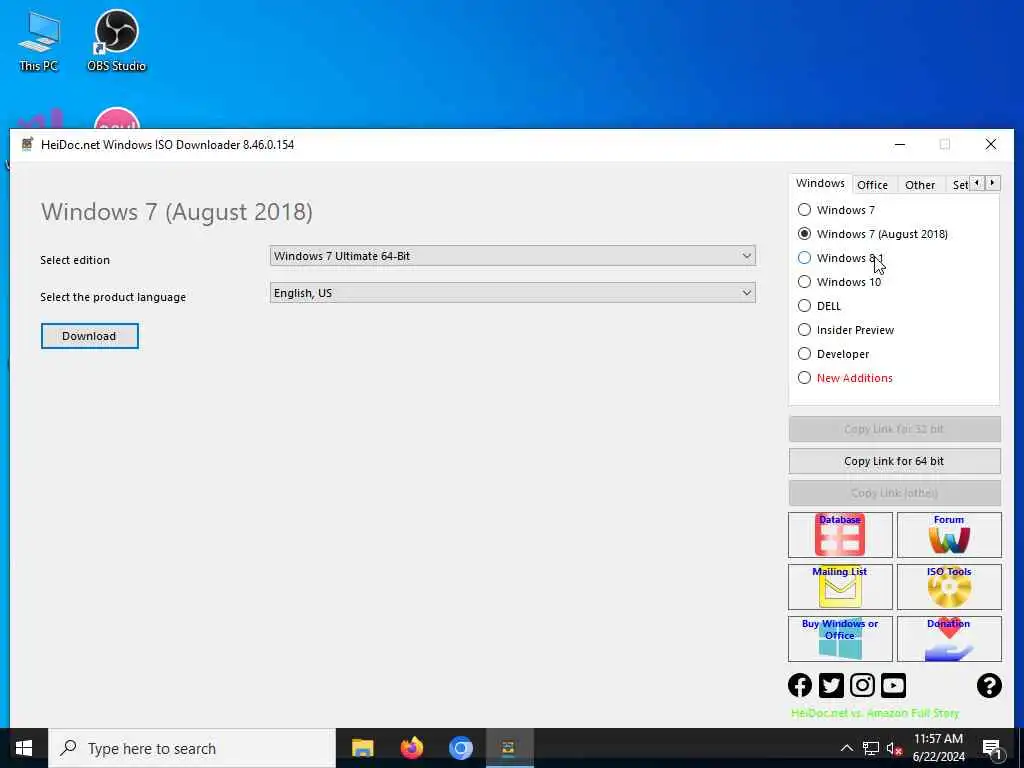Open Buy Windows or Office icon

point(840,639)
